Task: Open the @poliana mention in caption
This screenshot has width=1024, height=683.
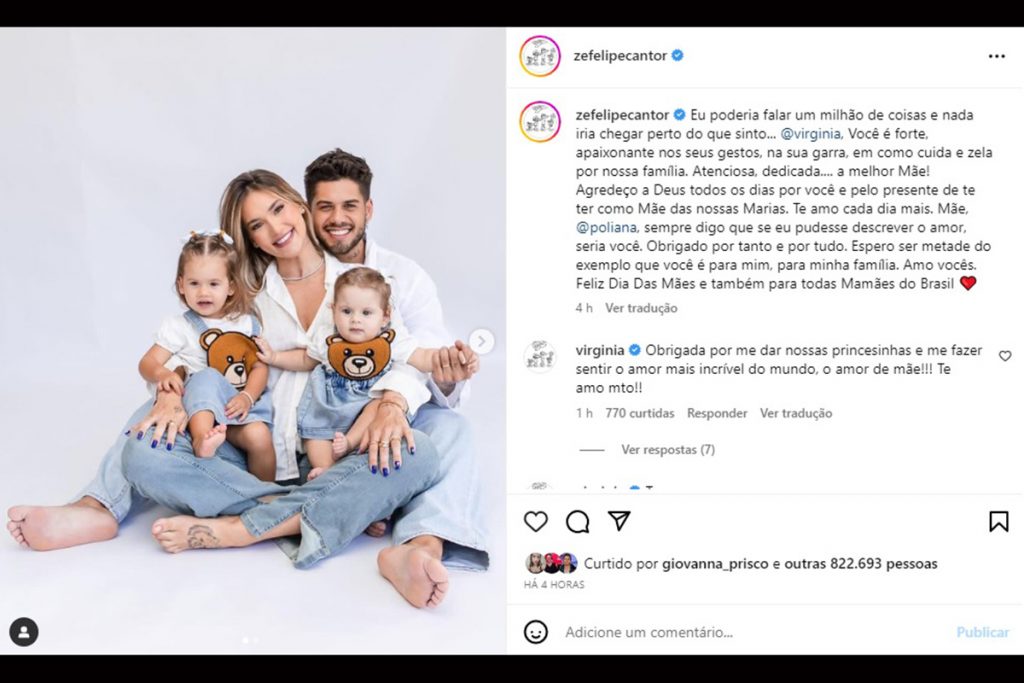Action: tap(606, 228)
